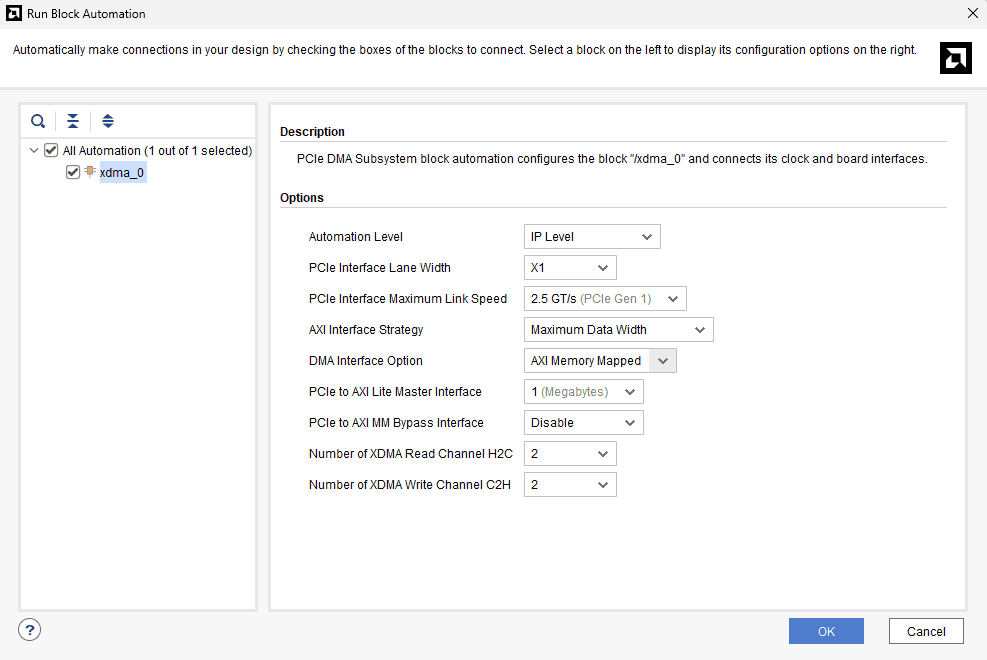Select xdma_0 item in the tree

(122, 173)
